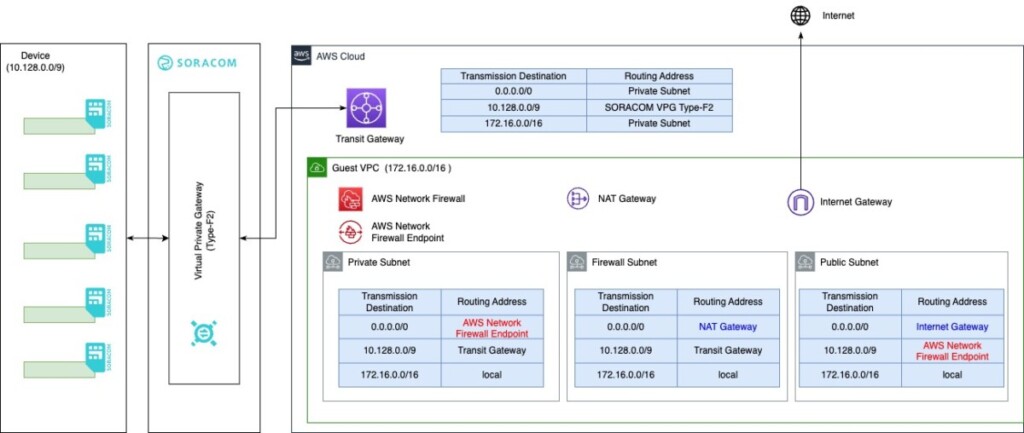Click the Internet Gateway arch icon
1024x433 pixels.
pyautogui.click(x=800, y=202)
